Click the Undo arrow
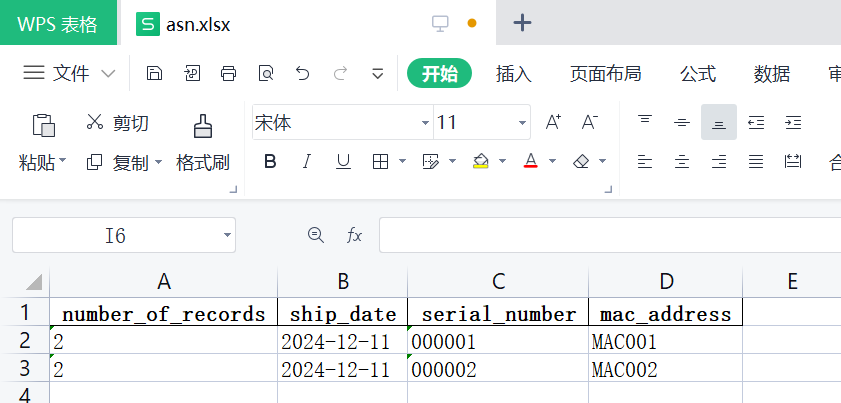841x403 pixels. click(303, 73)
